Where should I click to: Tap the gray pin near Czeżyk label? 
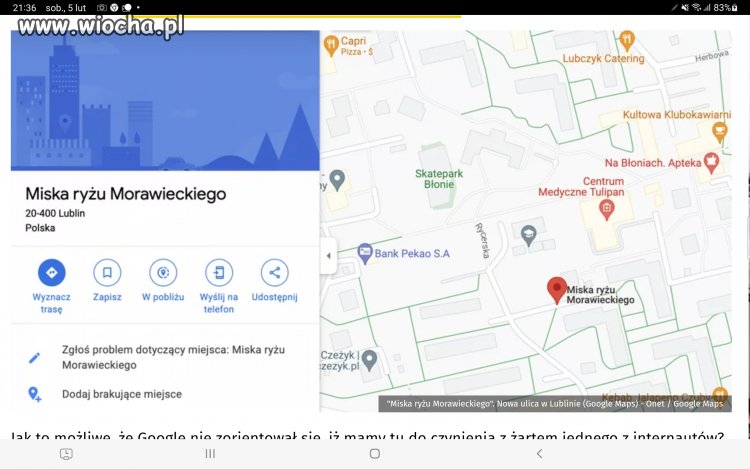[x=369, y=360]
